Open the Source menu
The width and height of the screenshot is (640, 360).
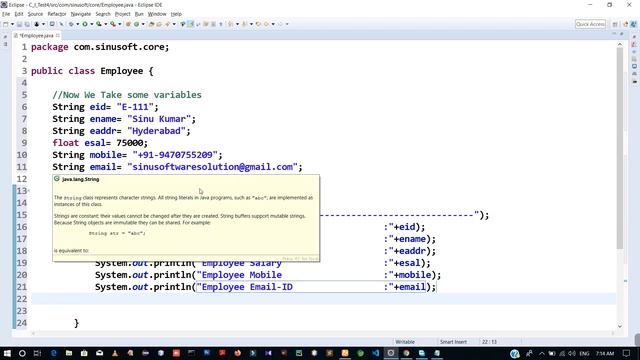(35, 14)
